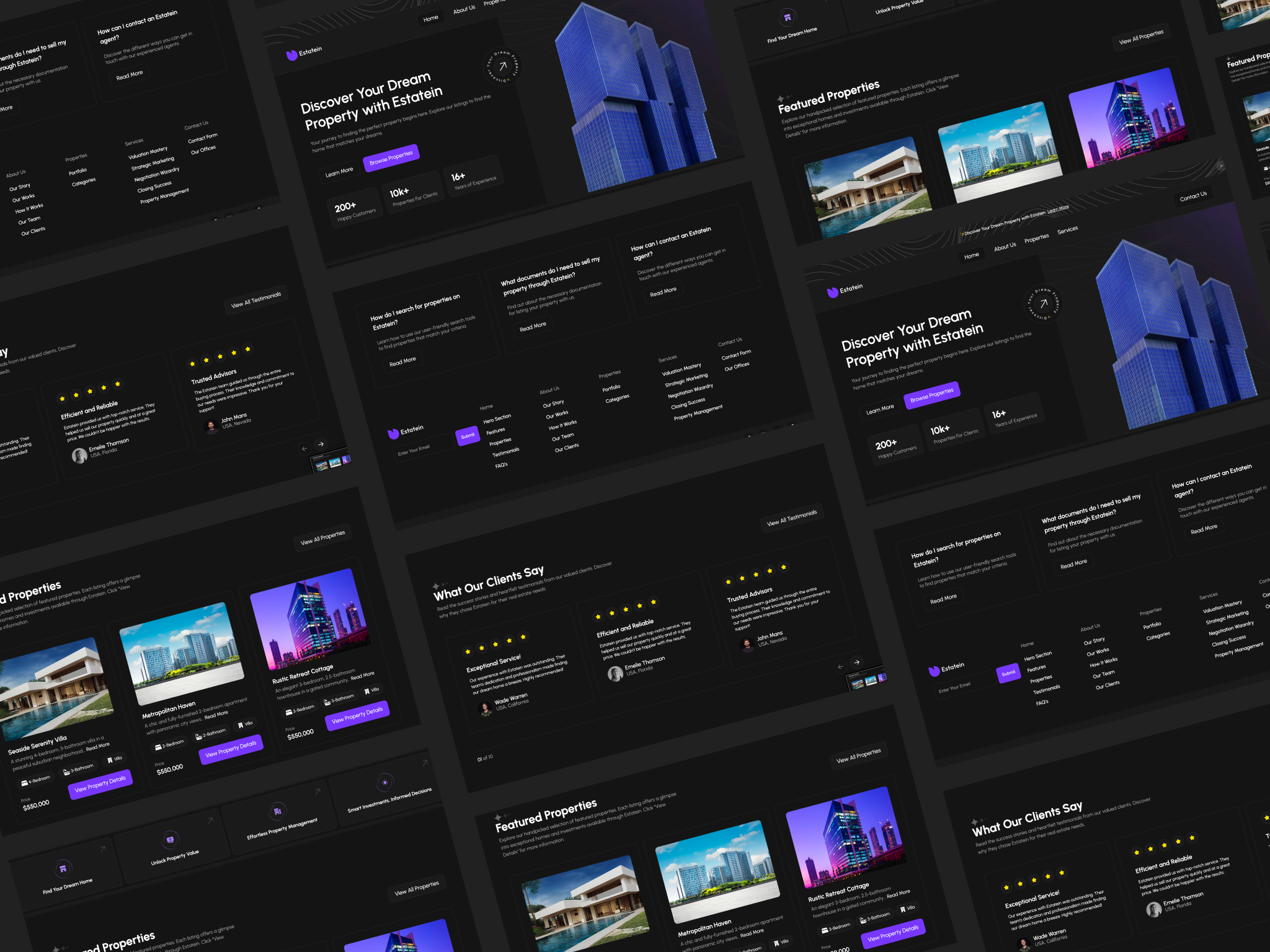Select Properties nav item beside Services

(1036, 238)
